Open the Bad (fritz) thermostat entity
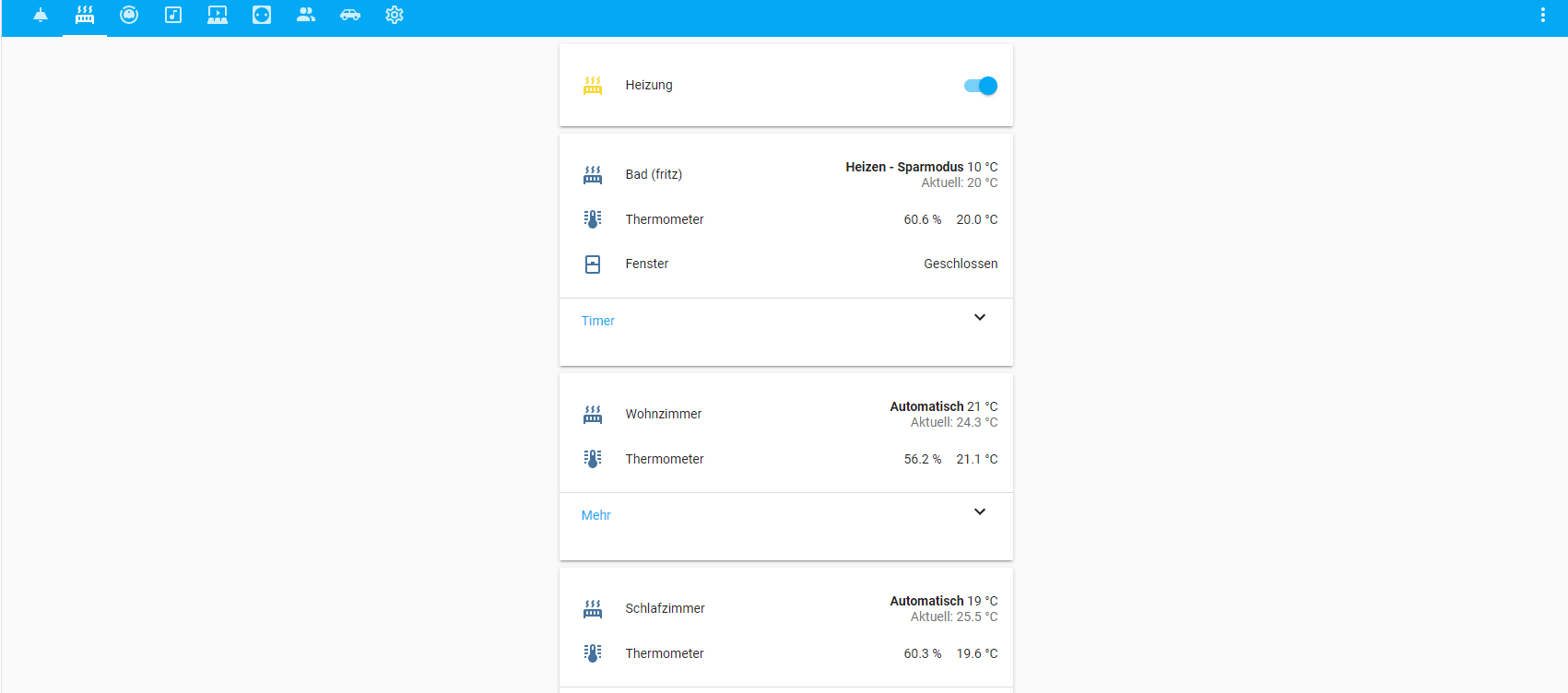 [x=786, y=175]
